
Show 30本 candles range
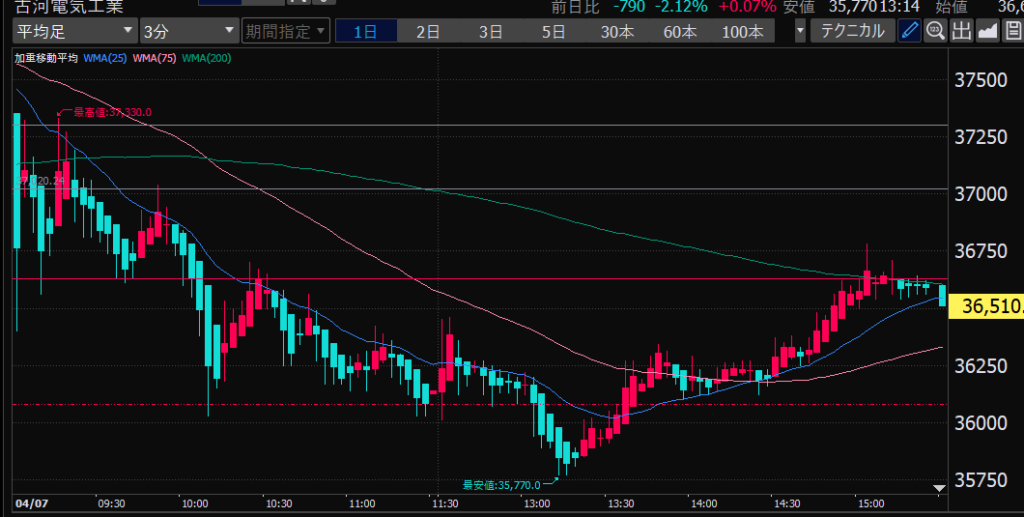coord(617,31)
